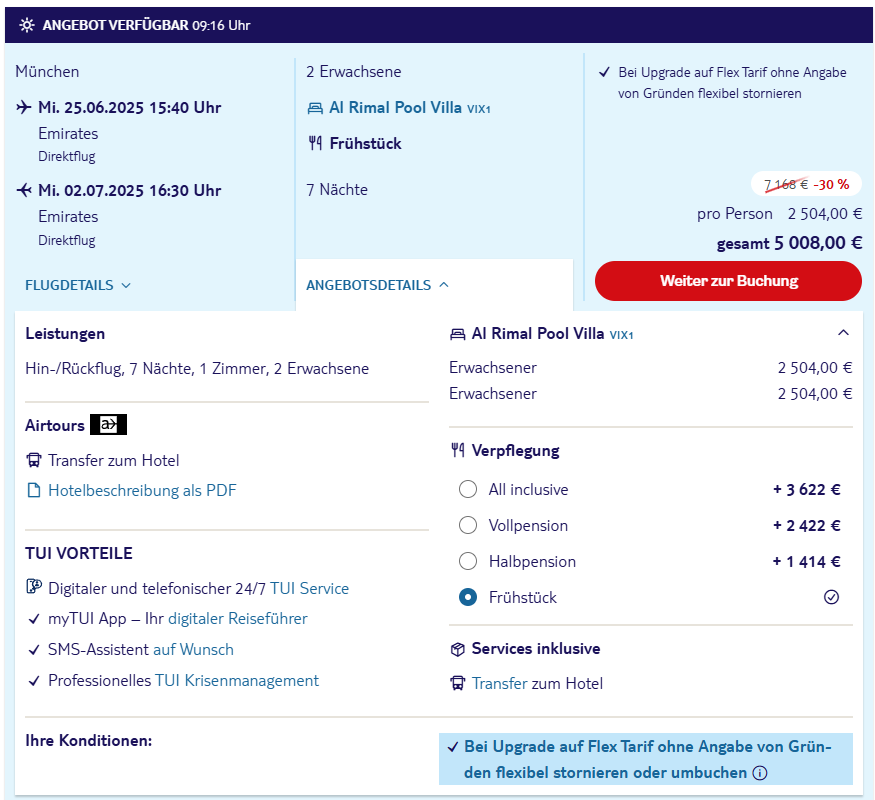Click the checkmark in the Ihre Konditionen box

coord(453,747)
